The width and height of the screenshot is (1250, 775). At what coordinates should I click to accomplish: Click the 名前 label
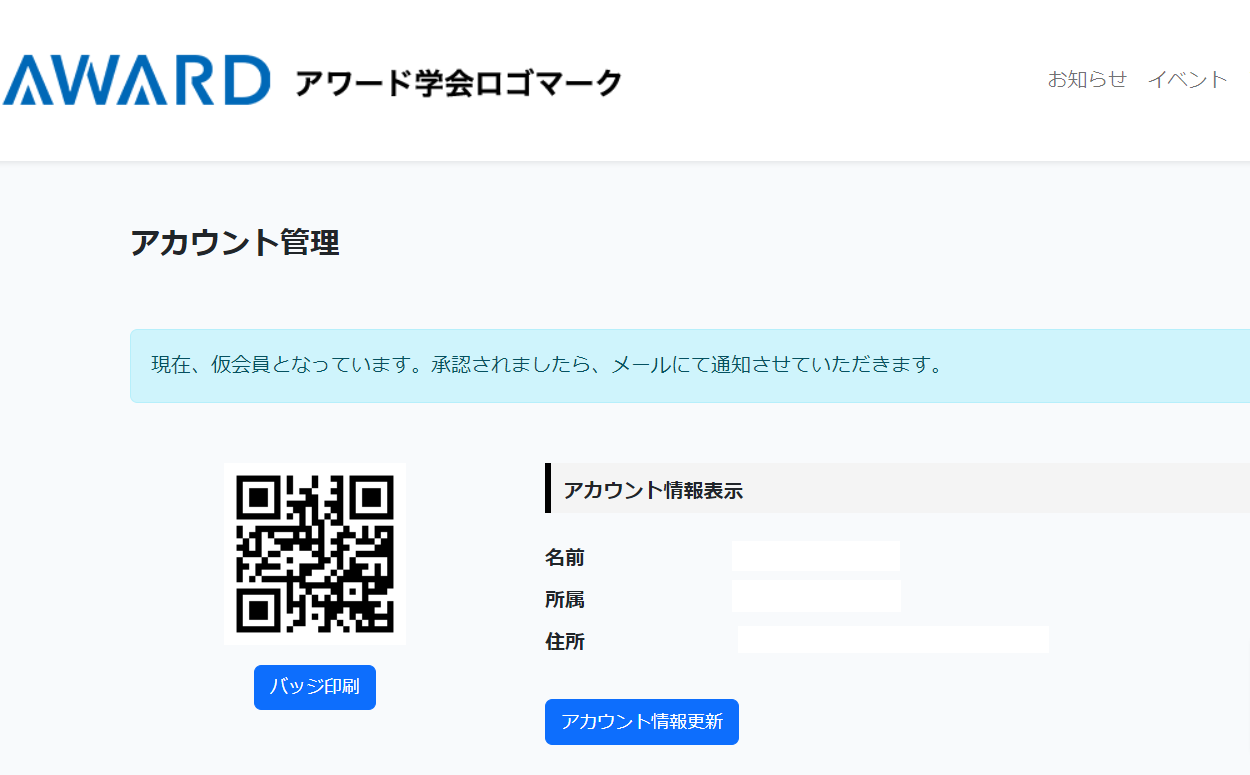(x=565, y=557)
